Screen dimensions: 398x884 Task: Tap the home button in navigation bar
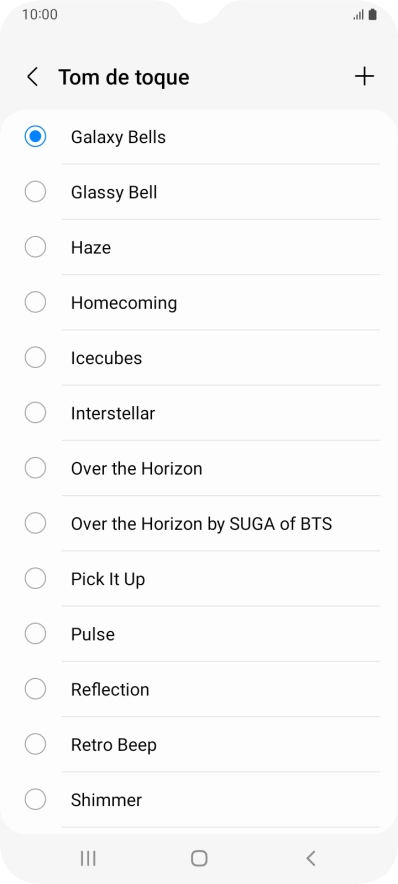199,858
